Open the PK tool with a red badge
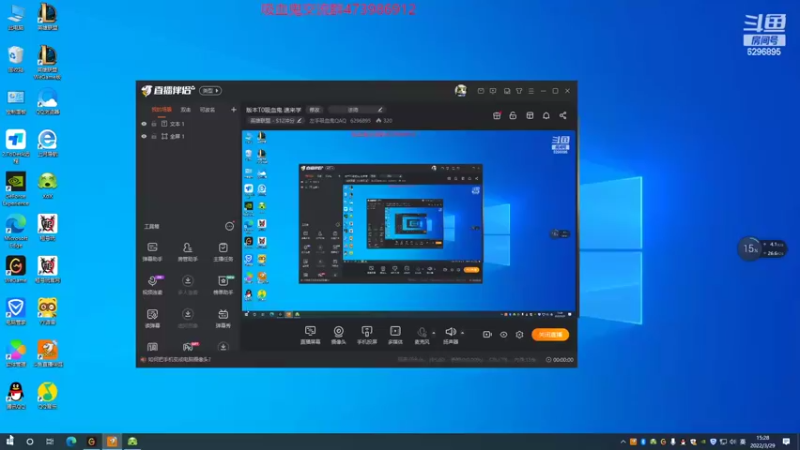 click(189, 347)
